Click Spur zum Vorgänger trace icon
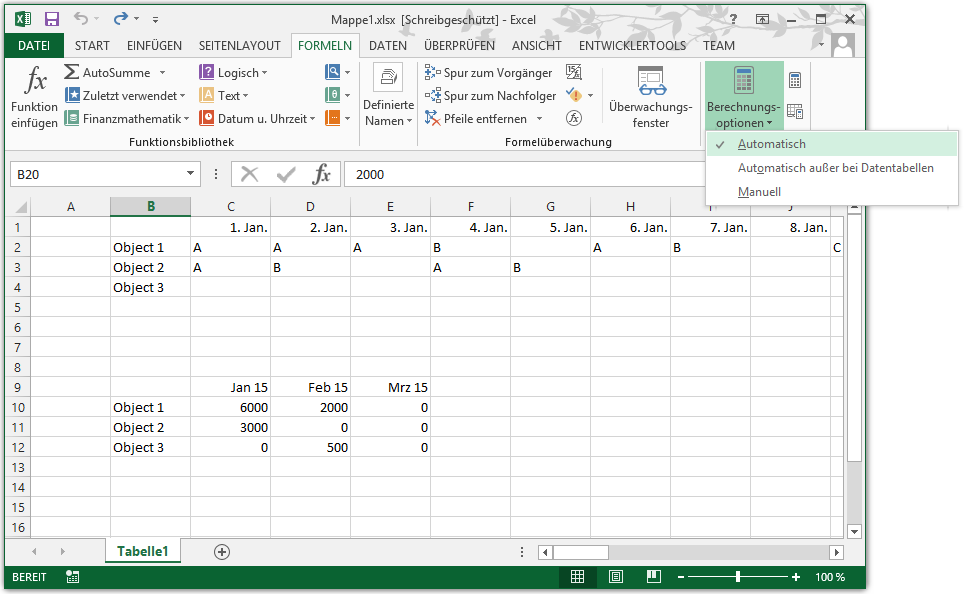Screen dimensions: 966x594 pos(432,73)
